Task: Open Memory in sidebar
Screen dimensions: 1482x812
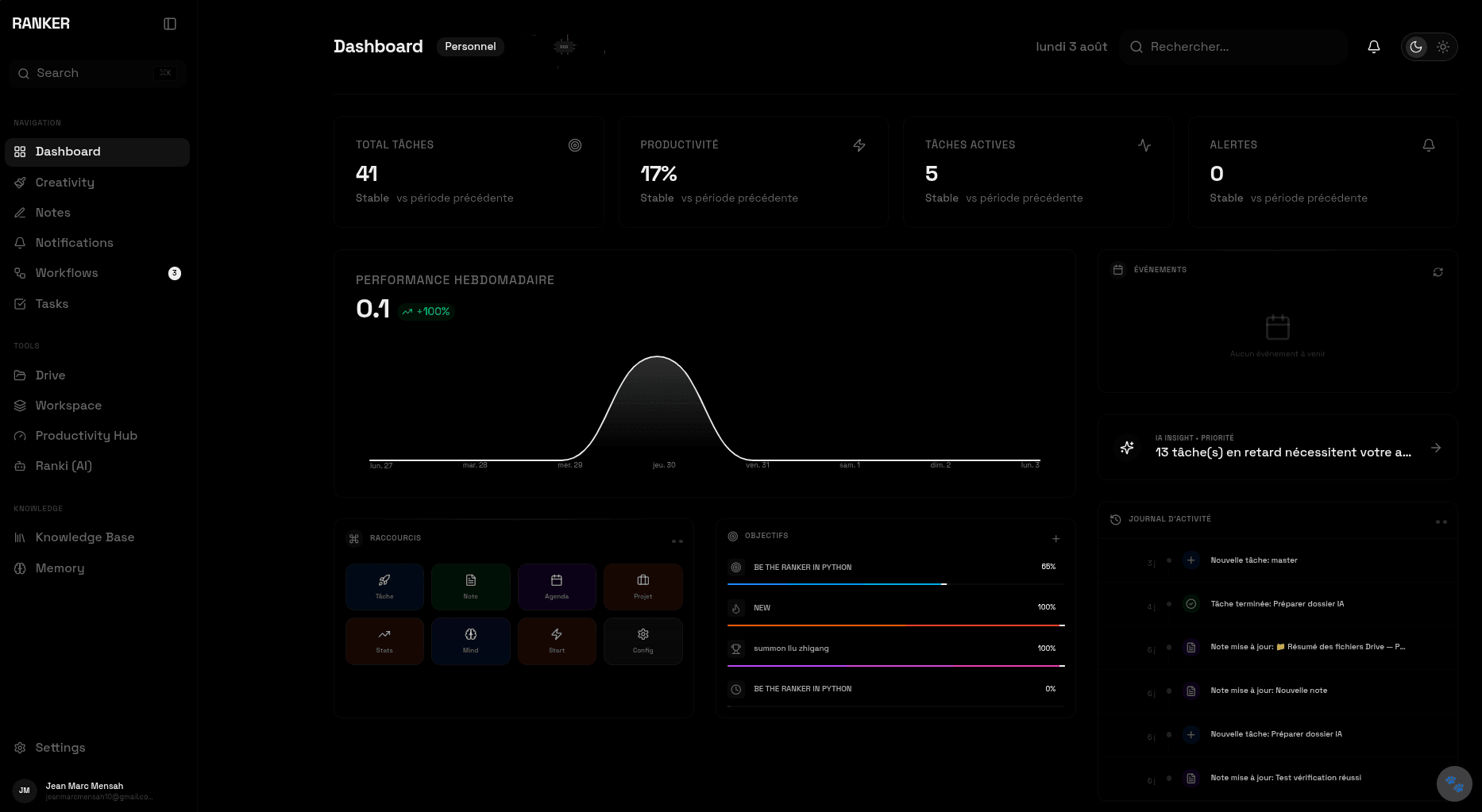Action: 97,568
